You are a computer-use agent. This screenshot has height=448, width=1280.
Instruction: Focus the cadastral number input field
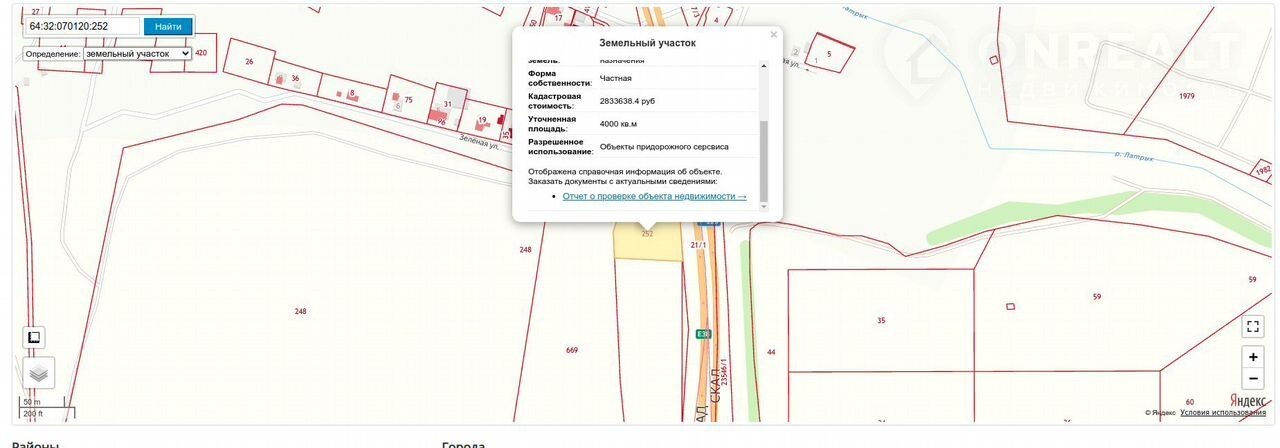pos(83,27)
